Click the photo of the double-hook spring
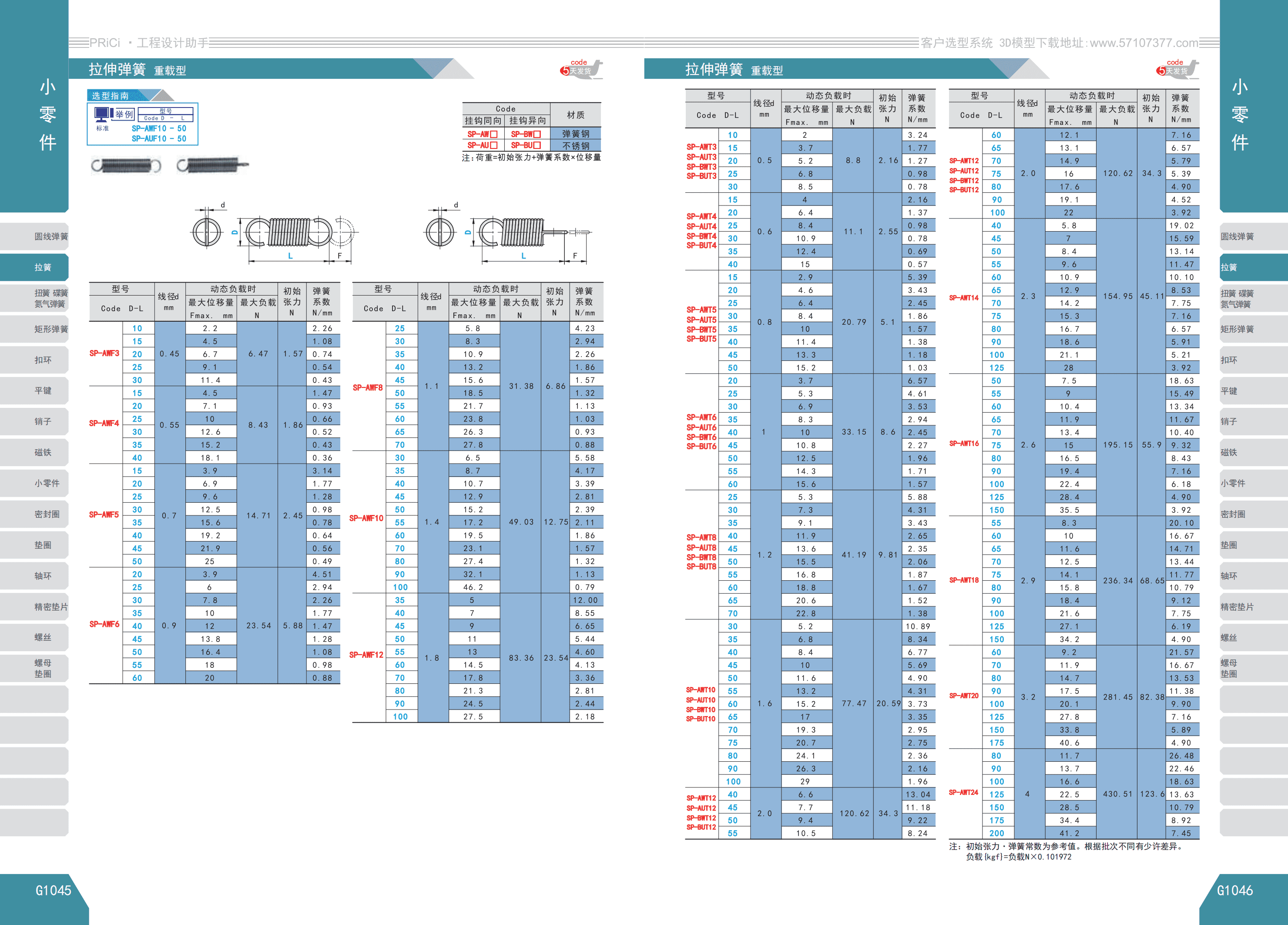 tap(126, 165)
